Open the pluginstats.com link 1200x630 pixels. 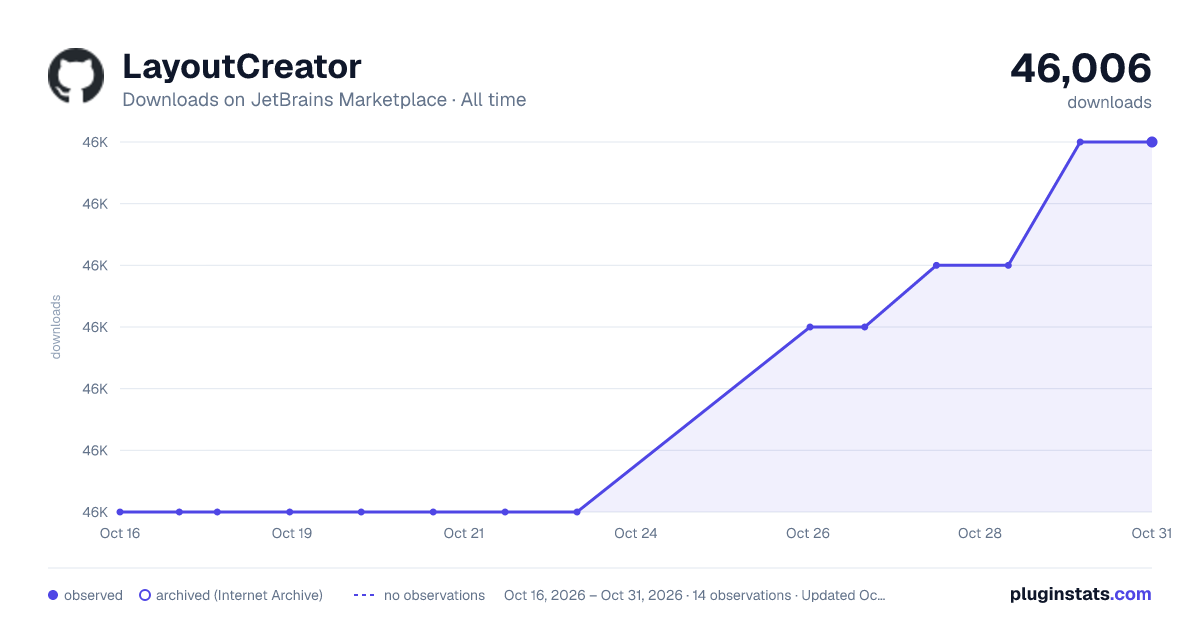point(1081,594)
